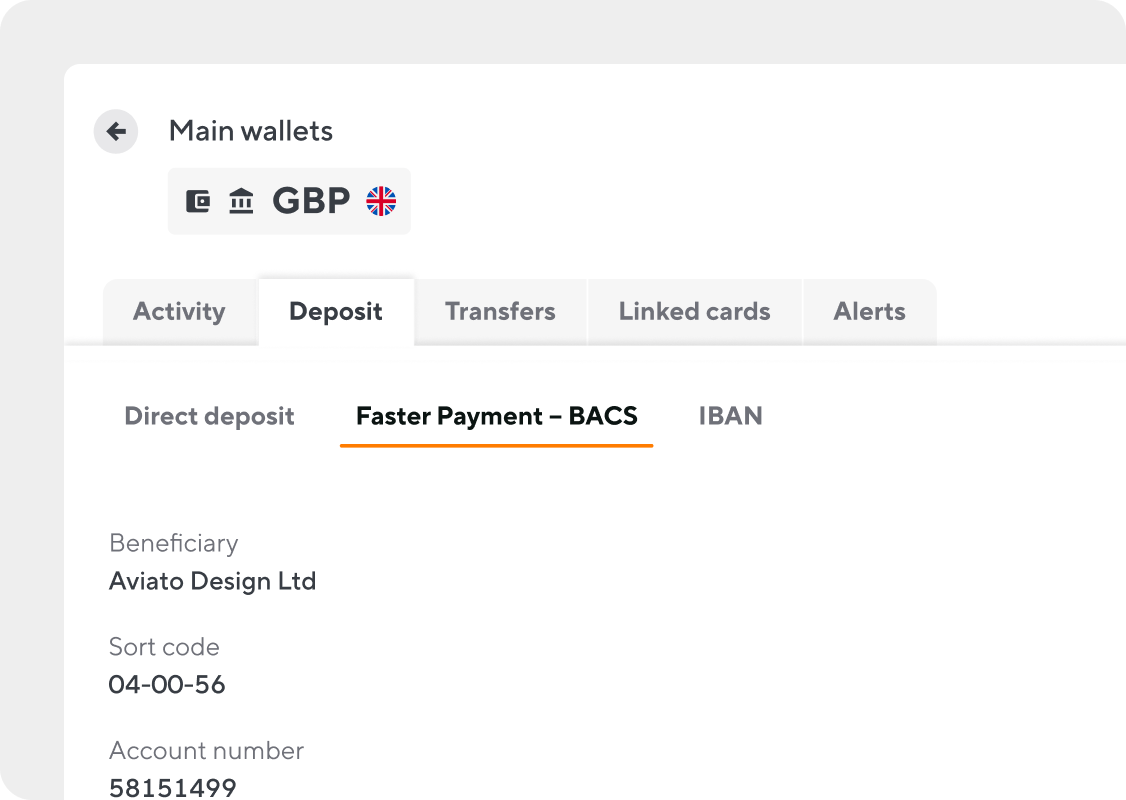The image size is (1126, 800).
Task: Open the GBP wallet selector chip
Action: click(x=288, y=200)
